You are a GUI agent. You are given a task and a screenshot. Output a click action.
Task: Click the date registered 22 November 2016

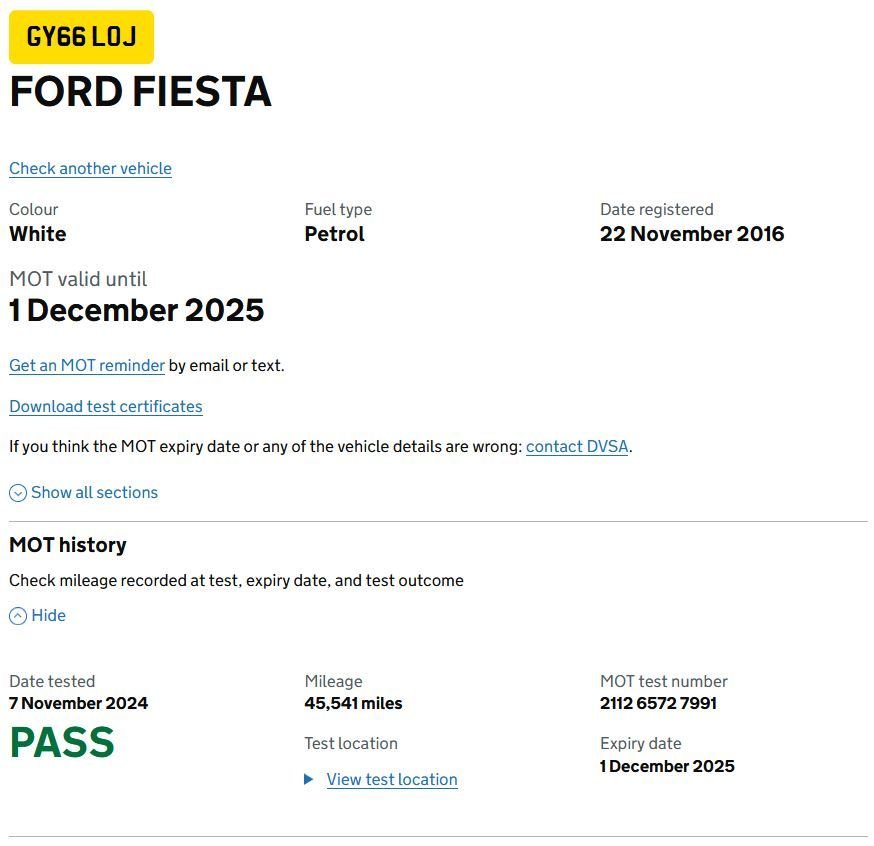click(692, 234)
